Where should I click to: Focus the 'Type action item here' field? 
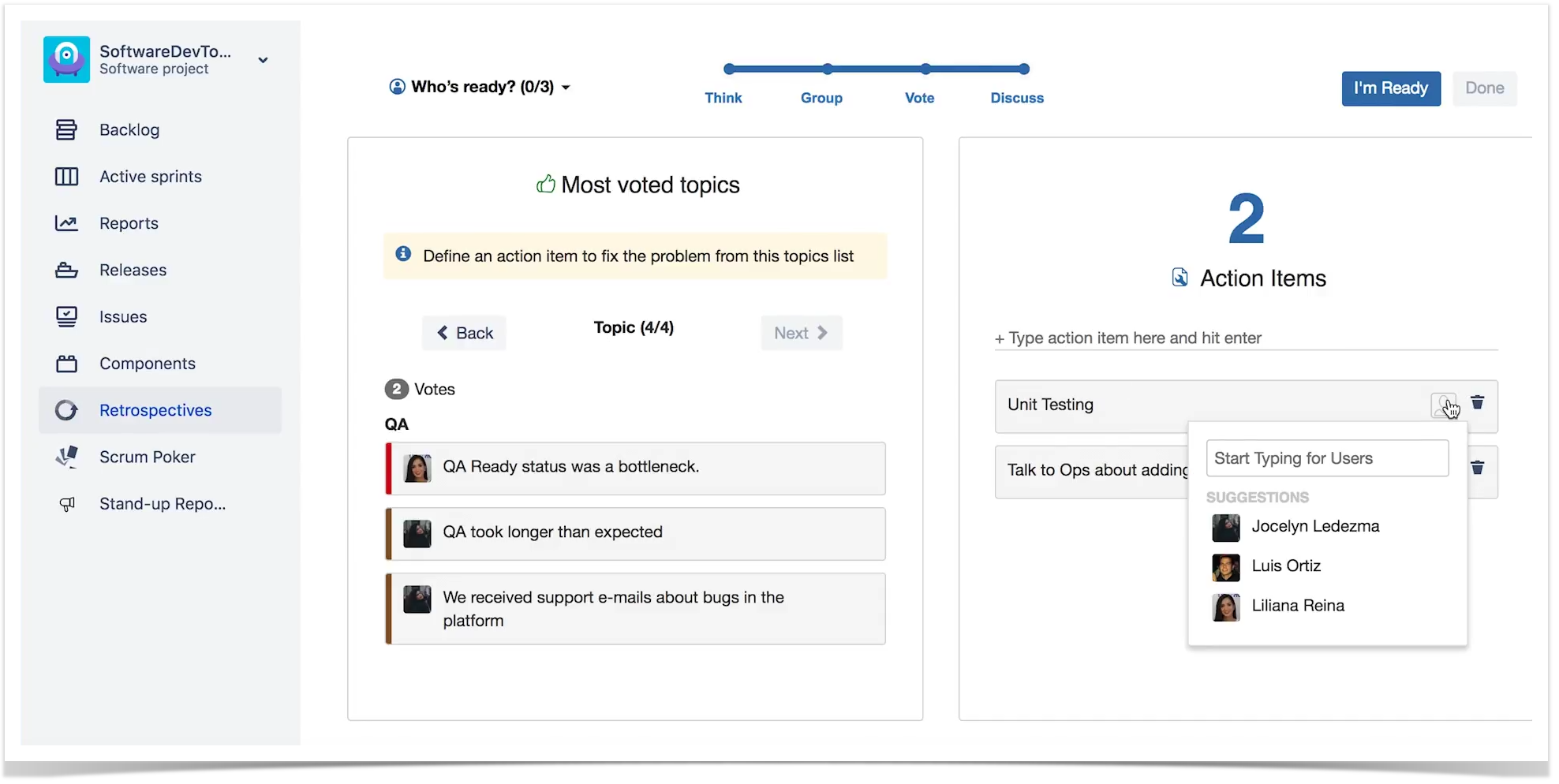(x=1247, y=338)
